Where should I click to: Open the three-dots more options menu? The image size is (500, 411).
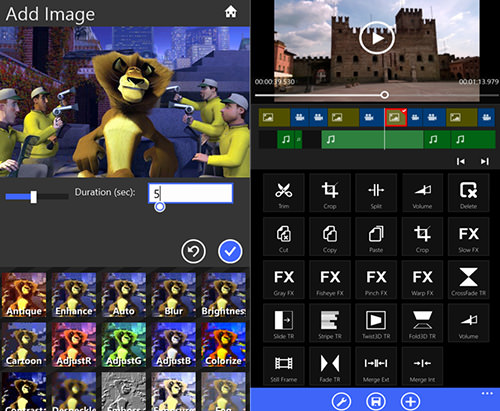[487, 394]
